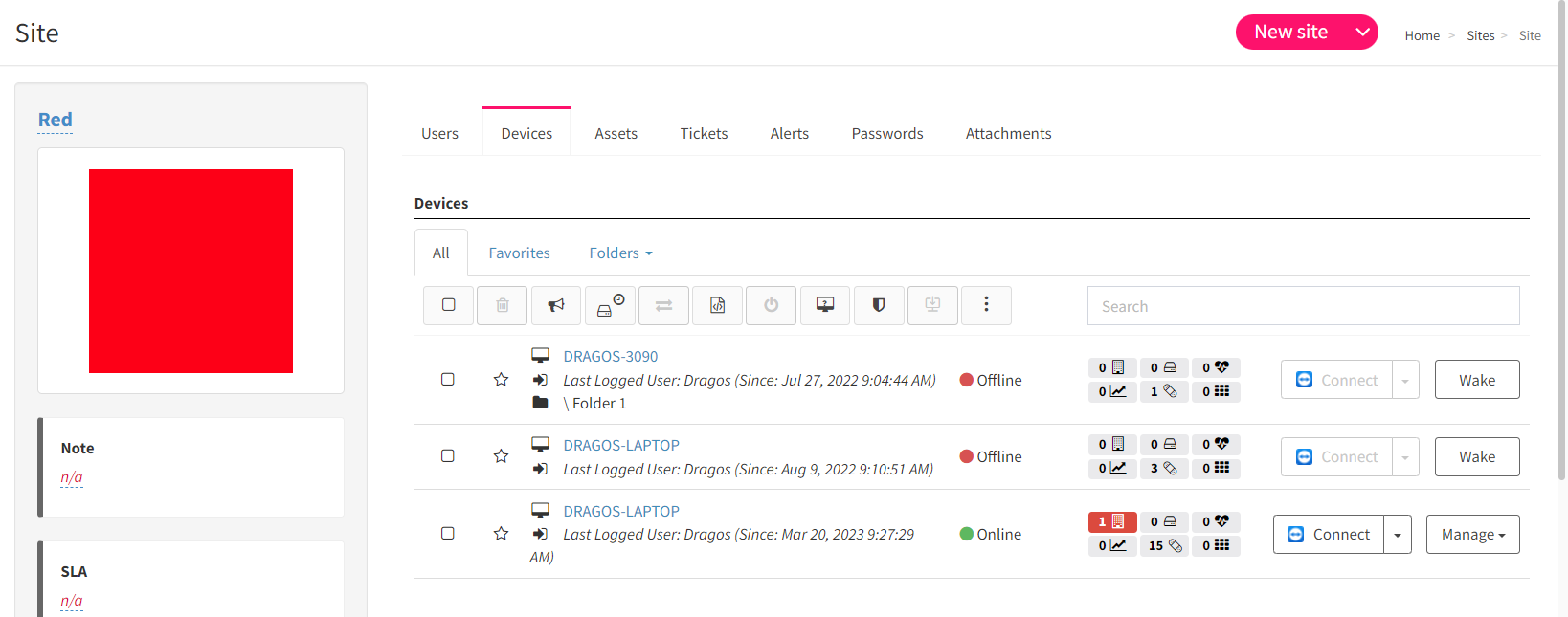Click the heartbeat counter on online DRAGOS-LAPTOP
The width and height of the screenshot is (1568, 617).
pos(1216,521)
